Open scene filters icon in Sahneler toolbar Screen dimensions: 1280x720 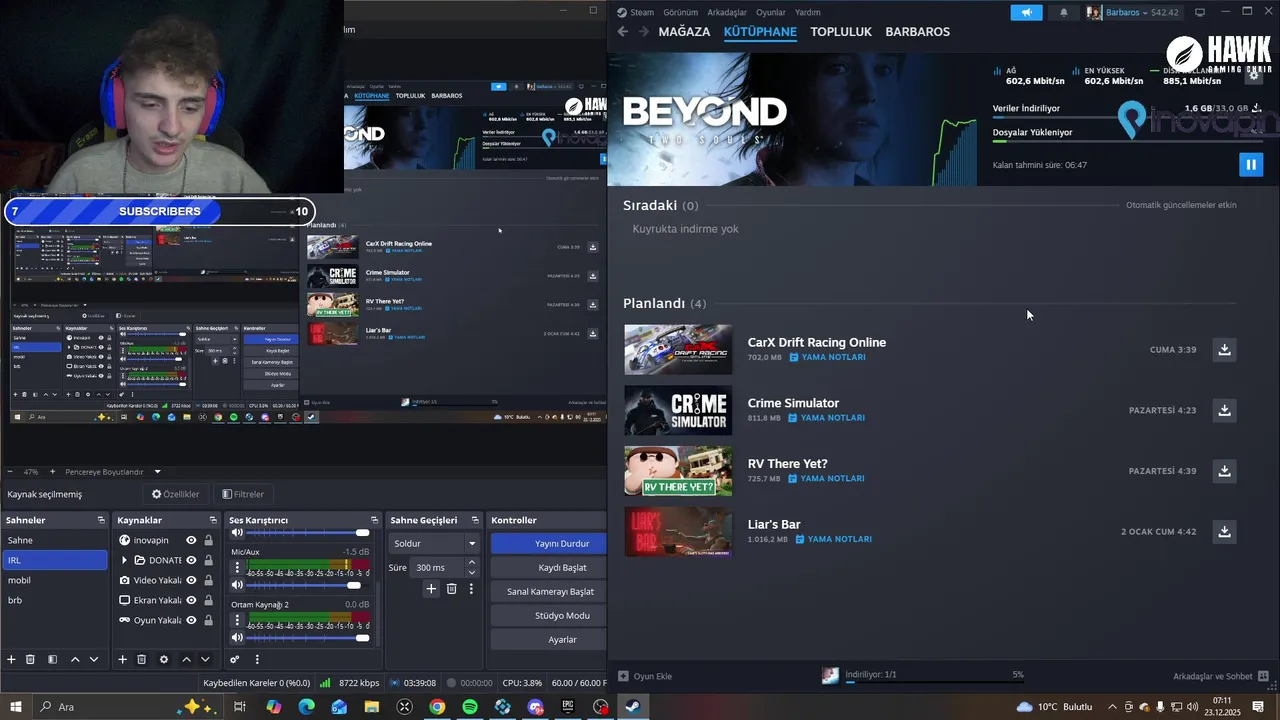[x=52, y=659]
